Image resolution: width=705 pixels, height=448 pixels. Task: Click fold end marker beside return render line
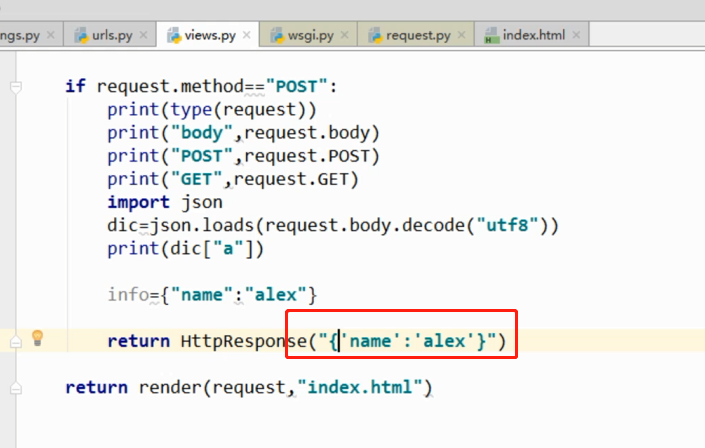coord(16,388)
